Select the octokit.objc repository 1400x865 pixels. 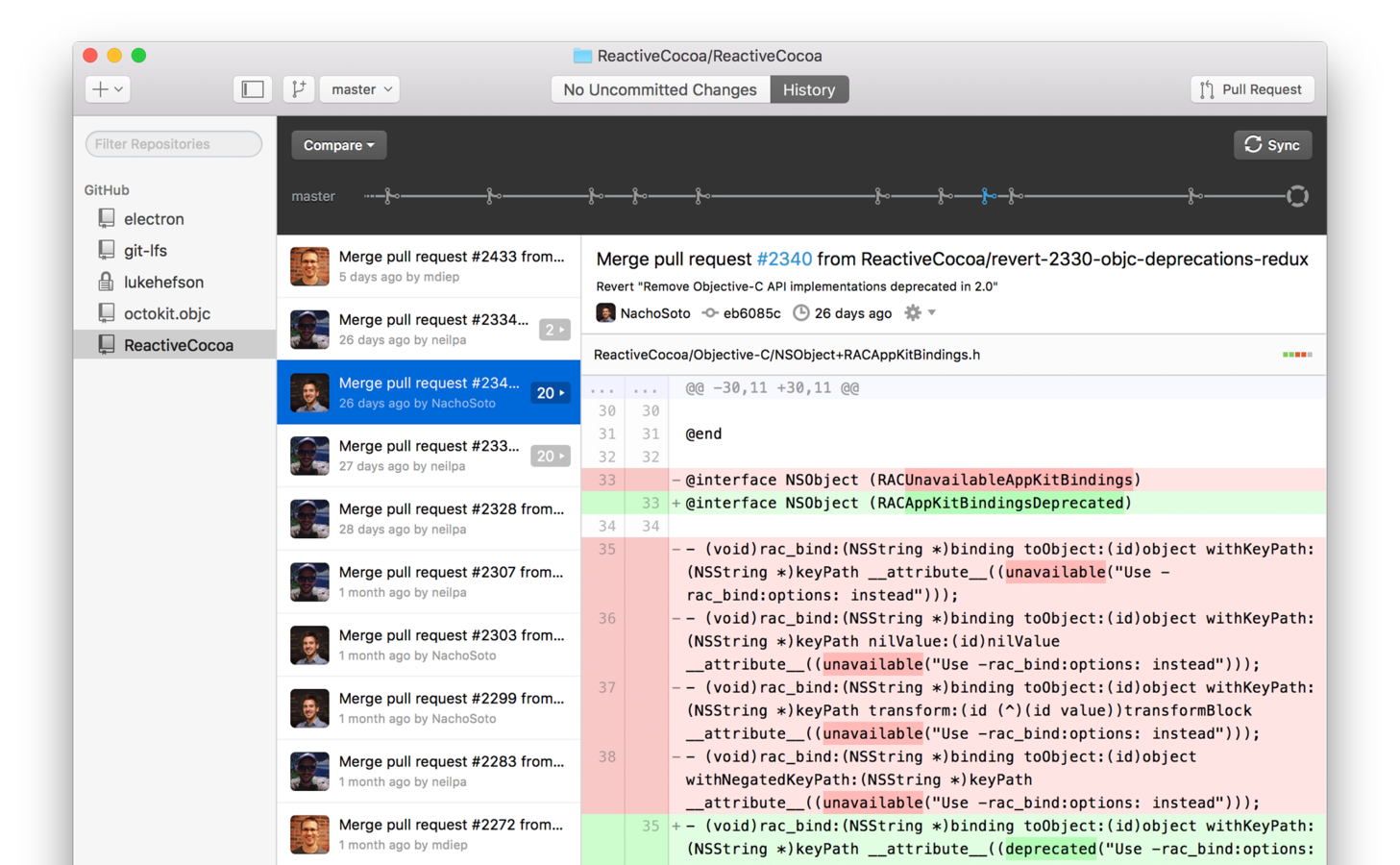pos(175,314)
